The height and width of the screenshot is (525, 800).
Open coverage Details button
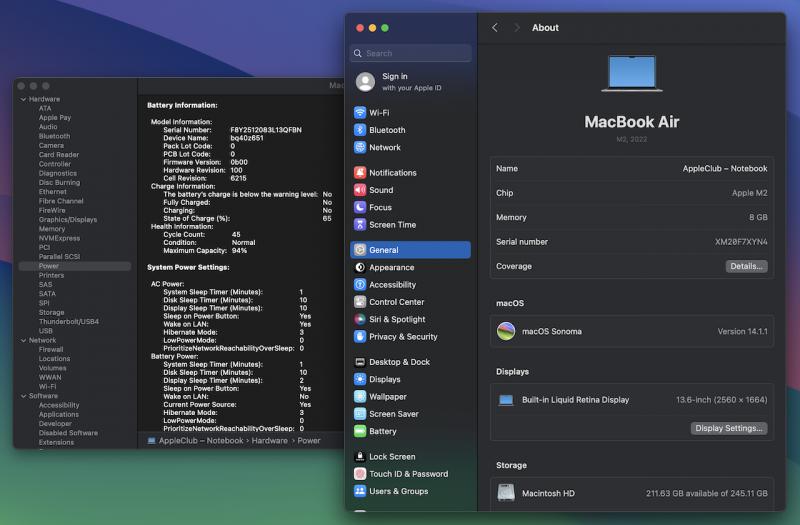pos(746,266)
